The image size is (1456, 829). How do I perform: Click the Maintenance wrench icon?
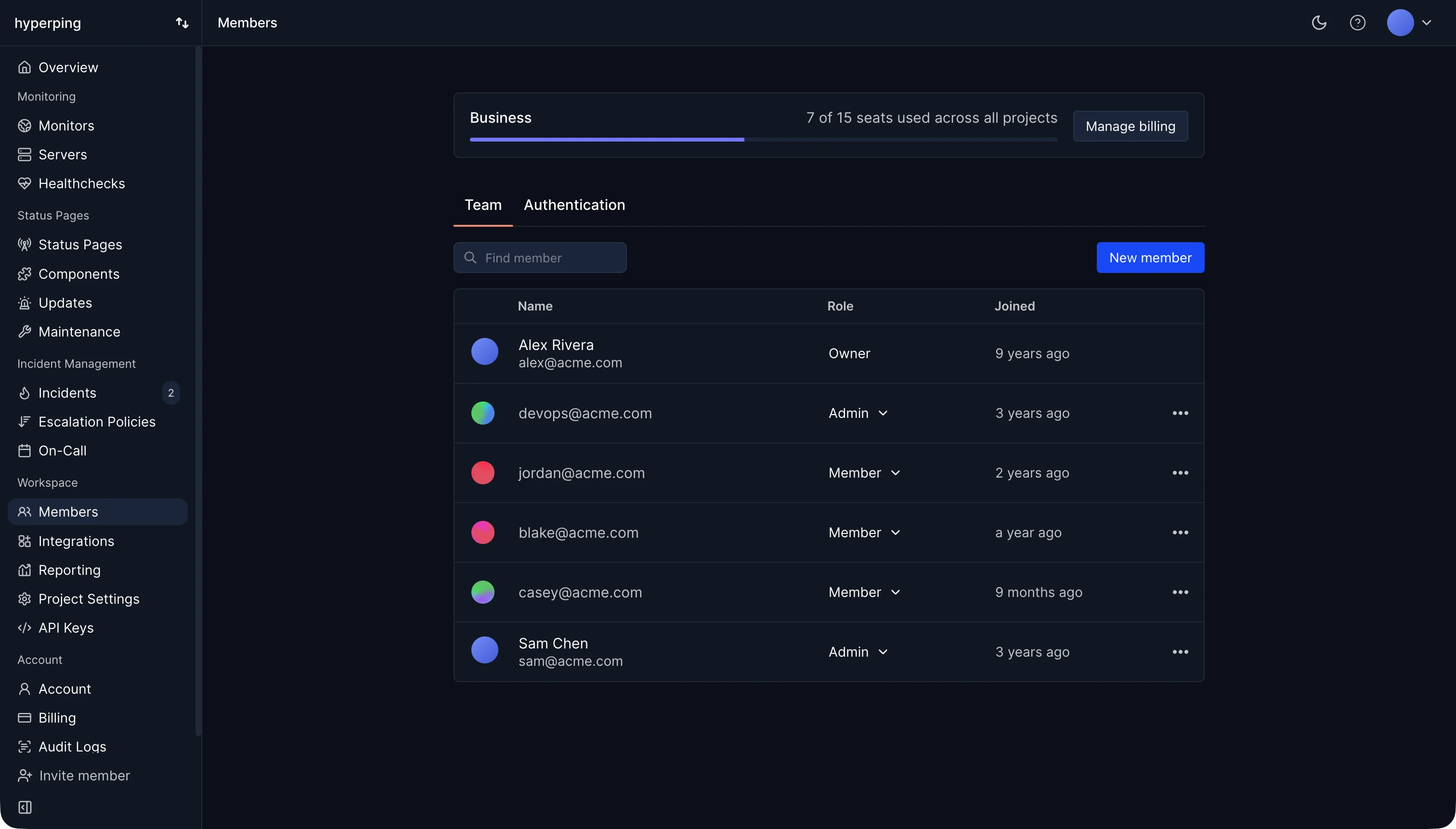(25, 331)
